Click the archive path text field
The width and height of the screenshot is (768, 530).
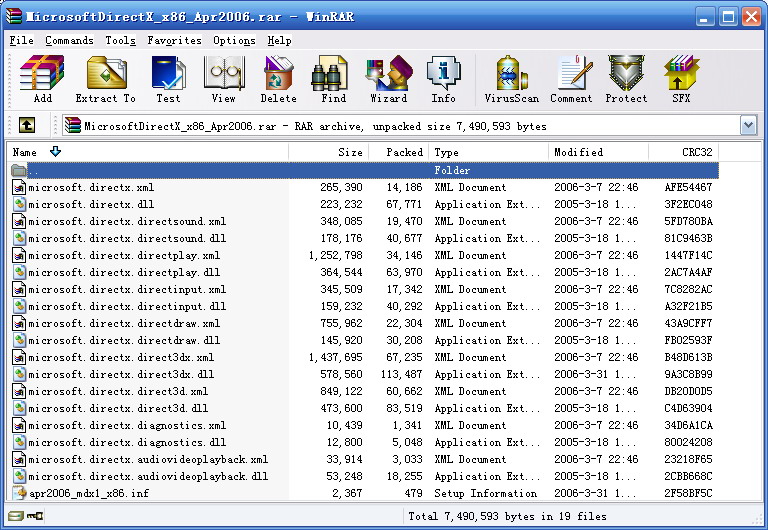click(x=401, y=125)
